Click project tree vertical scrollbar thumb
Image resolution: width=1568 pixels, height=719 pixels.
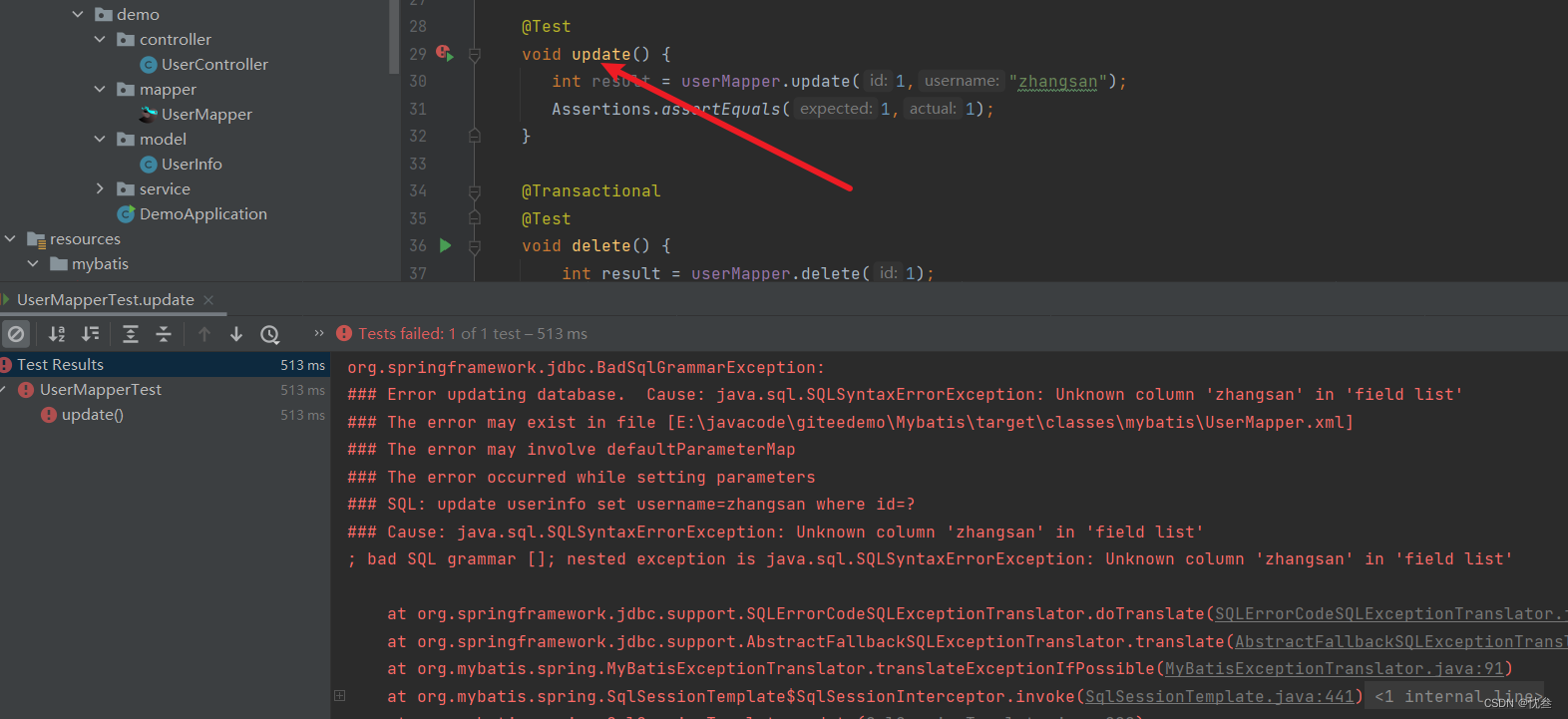coord(394,37)
